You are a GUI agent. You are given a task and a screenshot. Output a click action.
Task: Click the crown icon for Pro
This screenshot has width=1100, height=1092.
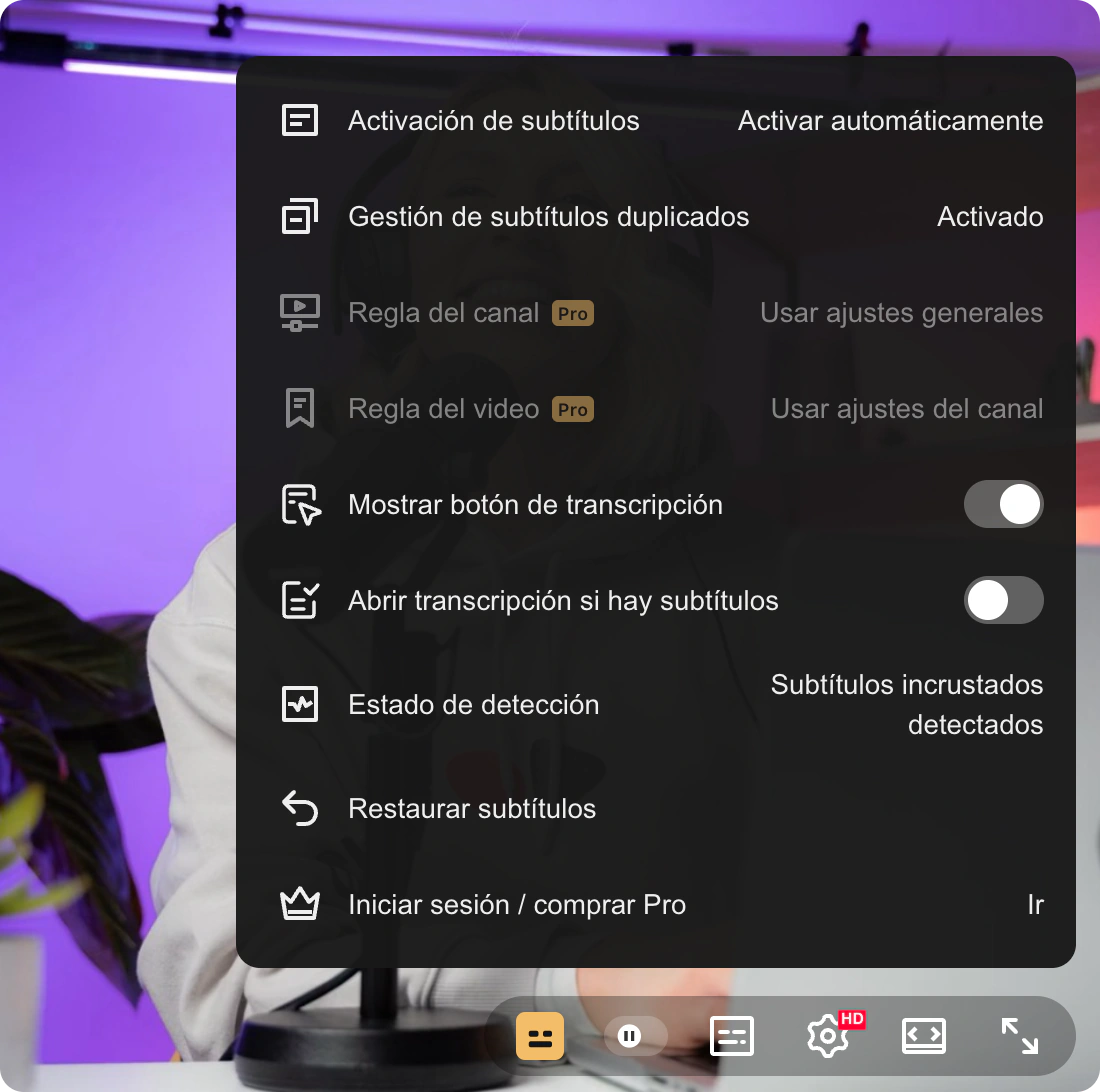pos(300,904)
